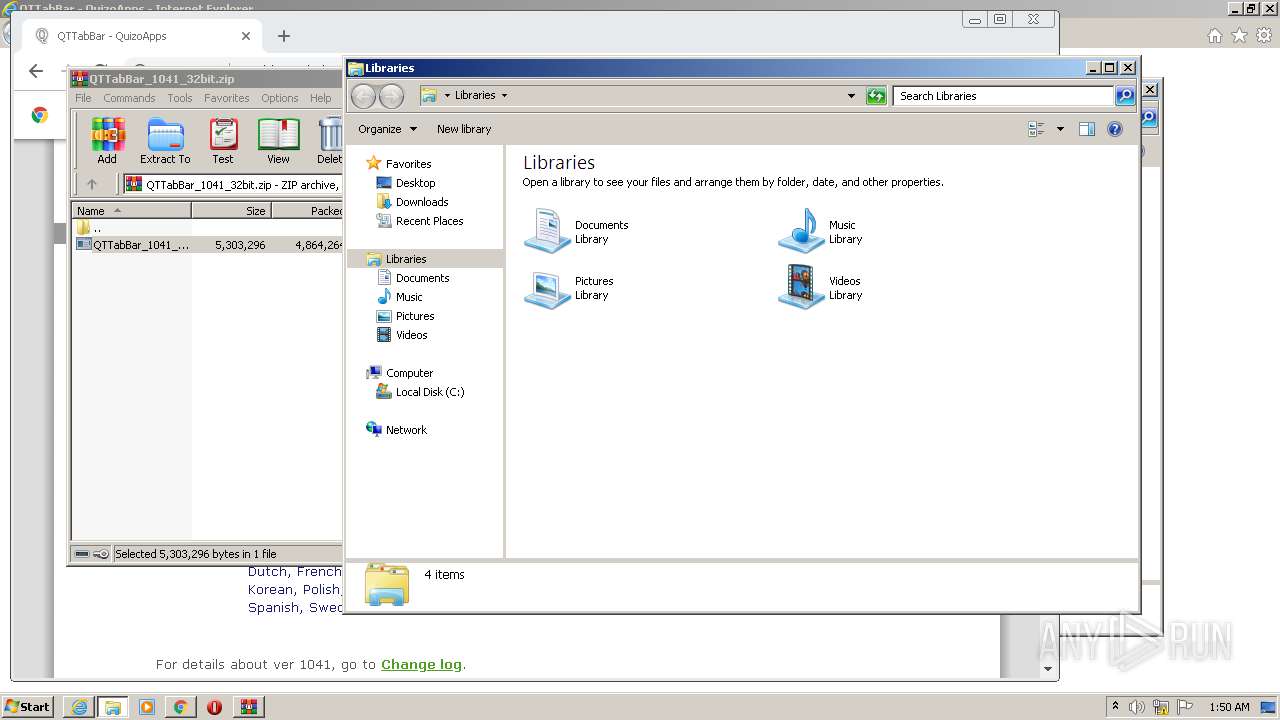The image size is (1280, 720).
Task: Click the Action Center flag tray icon
Action: [1185, 707]
